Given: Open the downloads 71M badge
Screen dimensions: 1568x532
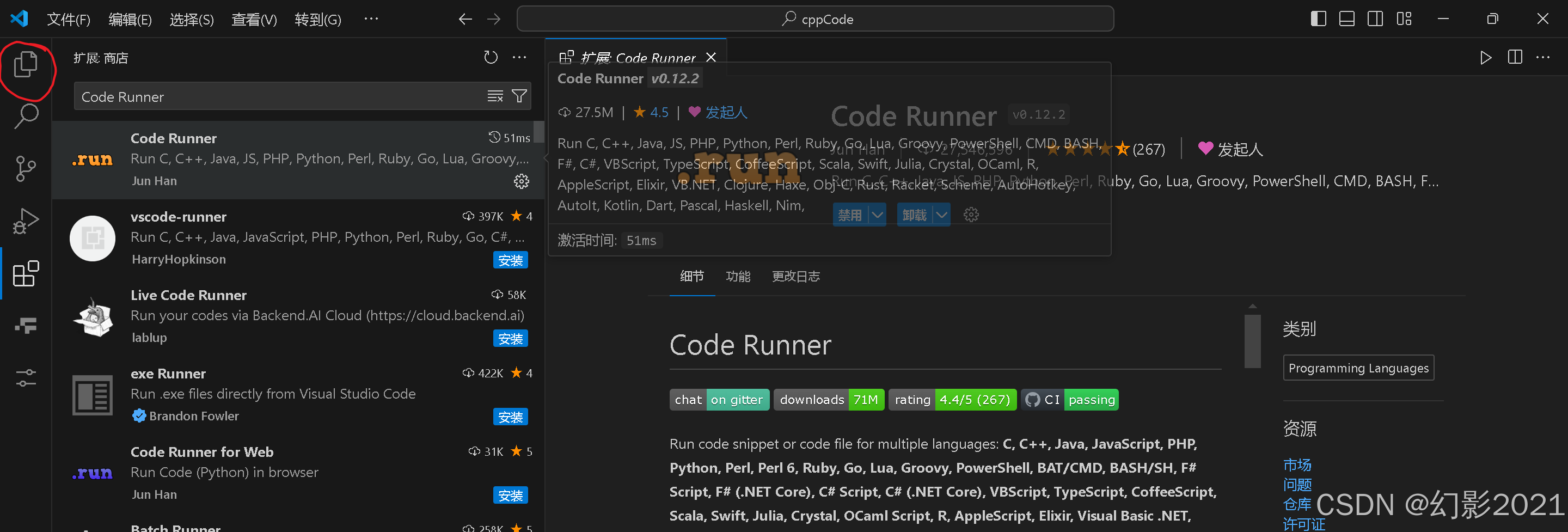Looking at the screenshot, I should click(x=829, y=400).
